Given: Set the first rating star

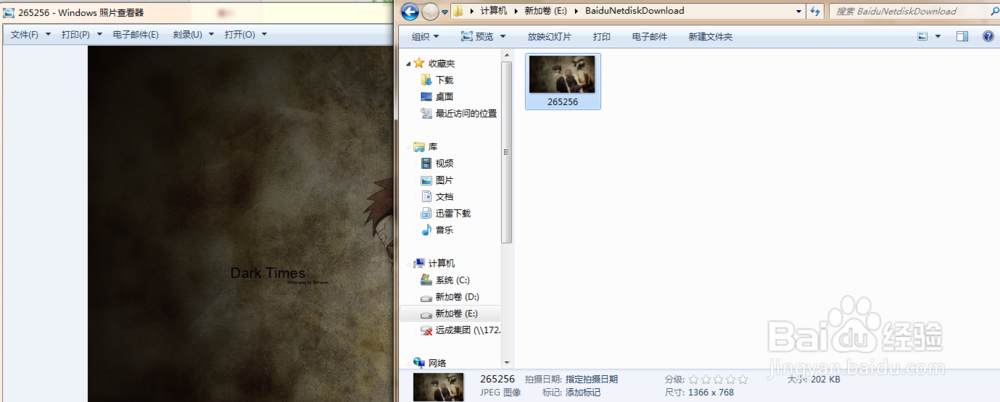Looking at the screenshot, I should [693, 379].
